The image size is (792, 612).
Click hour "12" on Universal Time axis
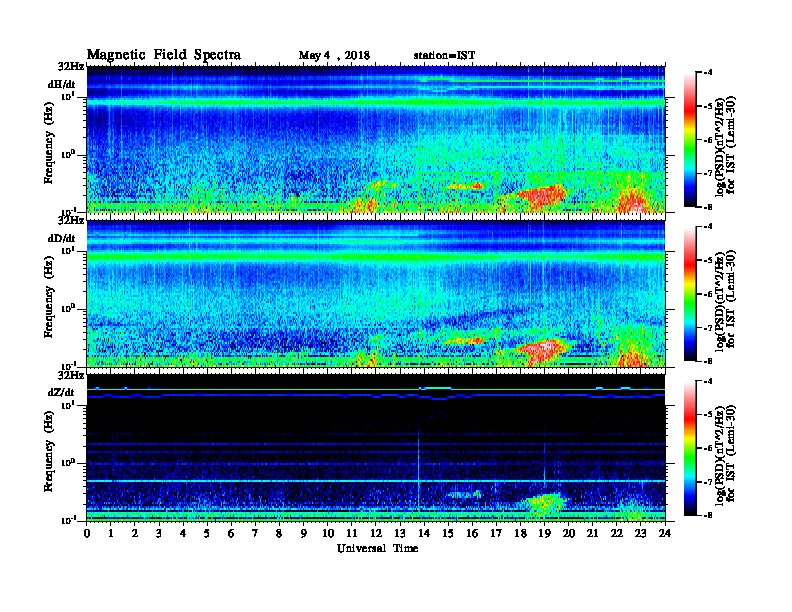coord(376,534)
